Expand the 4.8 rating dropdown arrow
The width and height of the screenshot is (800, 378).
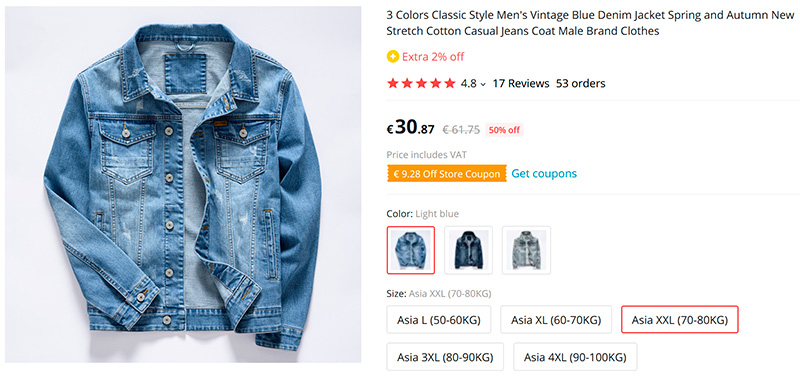(x=483, y=84)
